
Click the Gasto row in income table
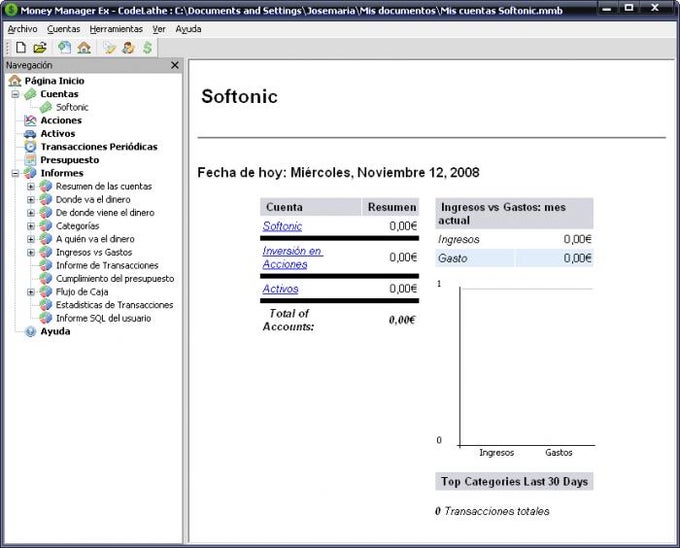click(x=514, y=258)
